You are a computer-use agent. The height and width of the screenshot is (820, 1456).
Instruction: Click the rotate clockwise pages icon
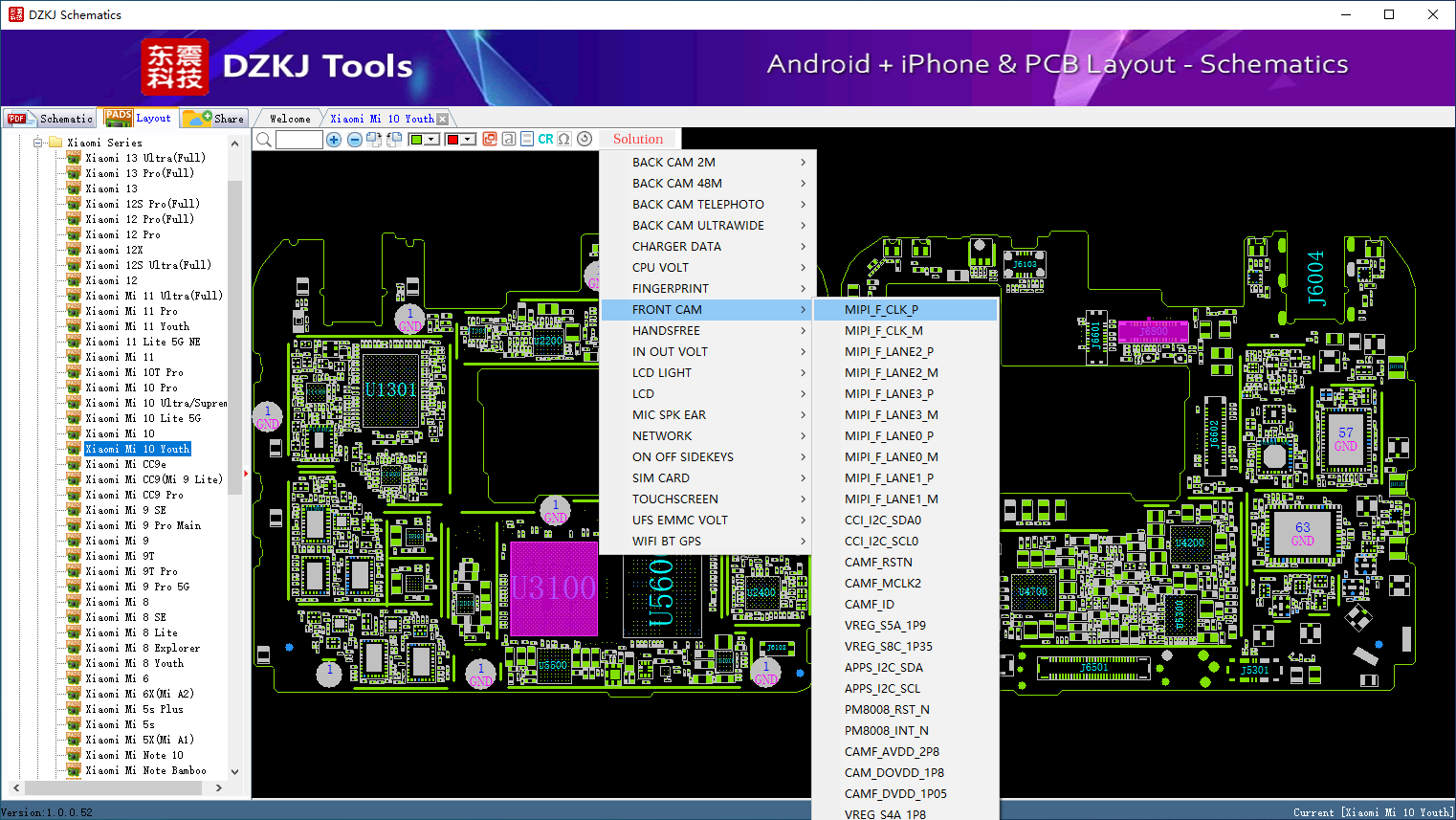[374, 140]
